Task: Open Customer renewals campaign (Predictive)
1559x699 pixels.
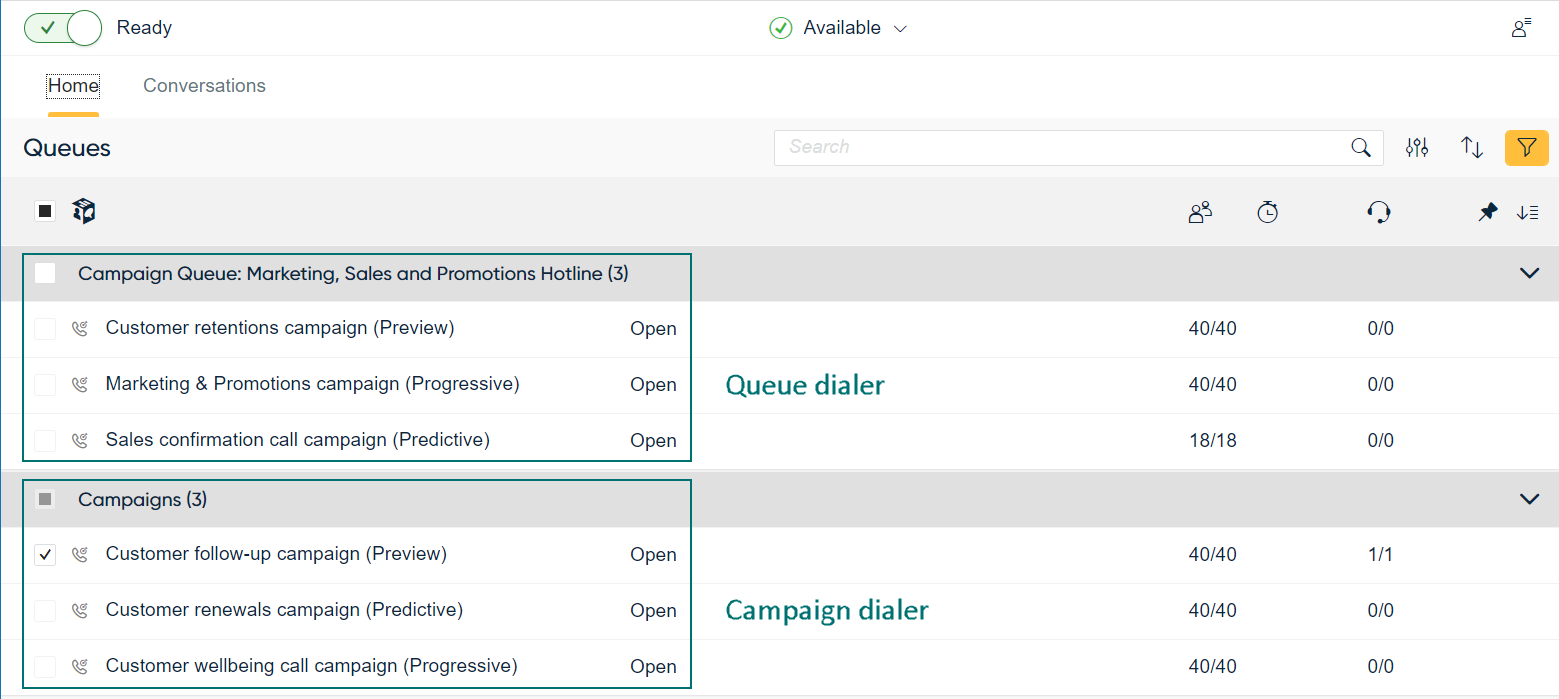Action: click(284, 610)
